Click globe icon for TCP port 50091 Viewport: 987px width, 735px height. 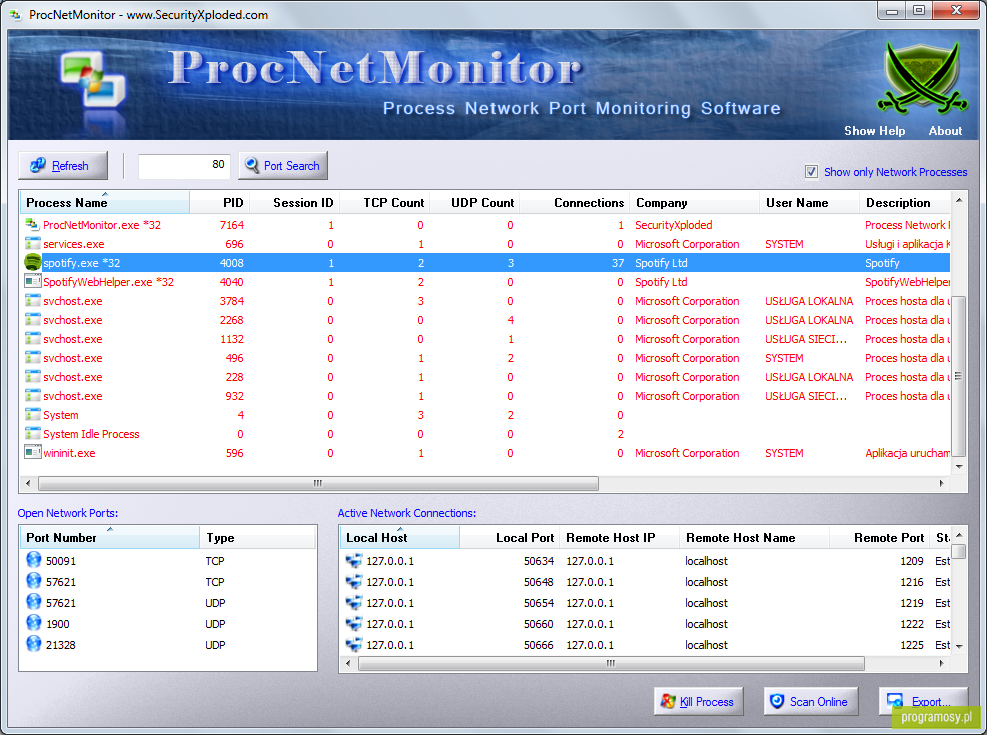pos(34,560)
